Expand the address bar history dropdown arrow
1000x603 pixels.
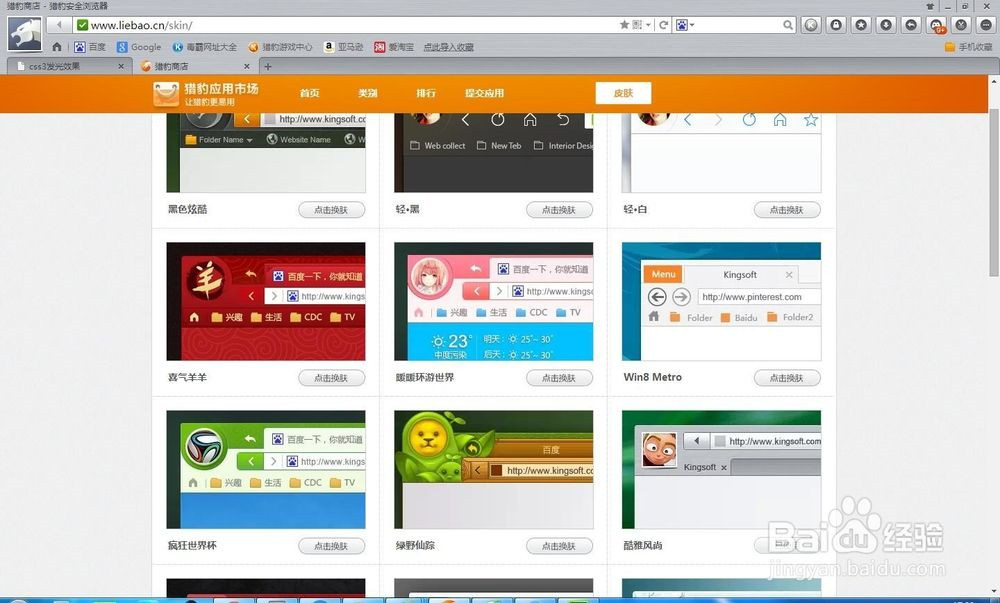(x=648, y=25)
